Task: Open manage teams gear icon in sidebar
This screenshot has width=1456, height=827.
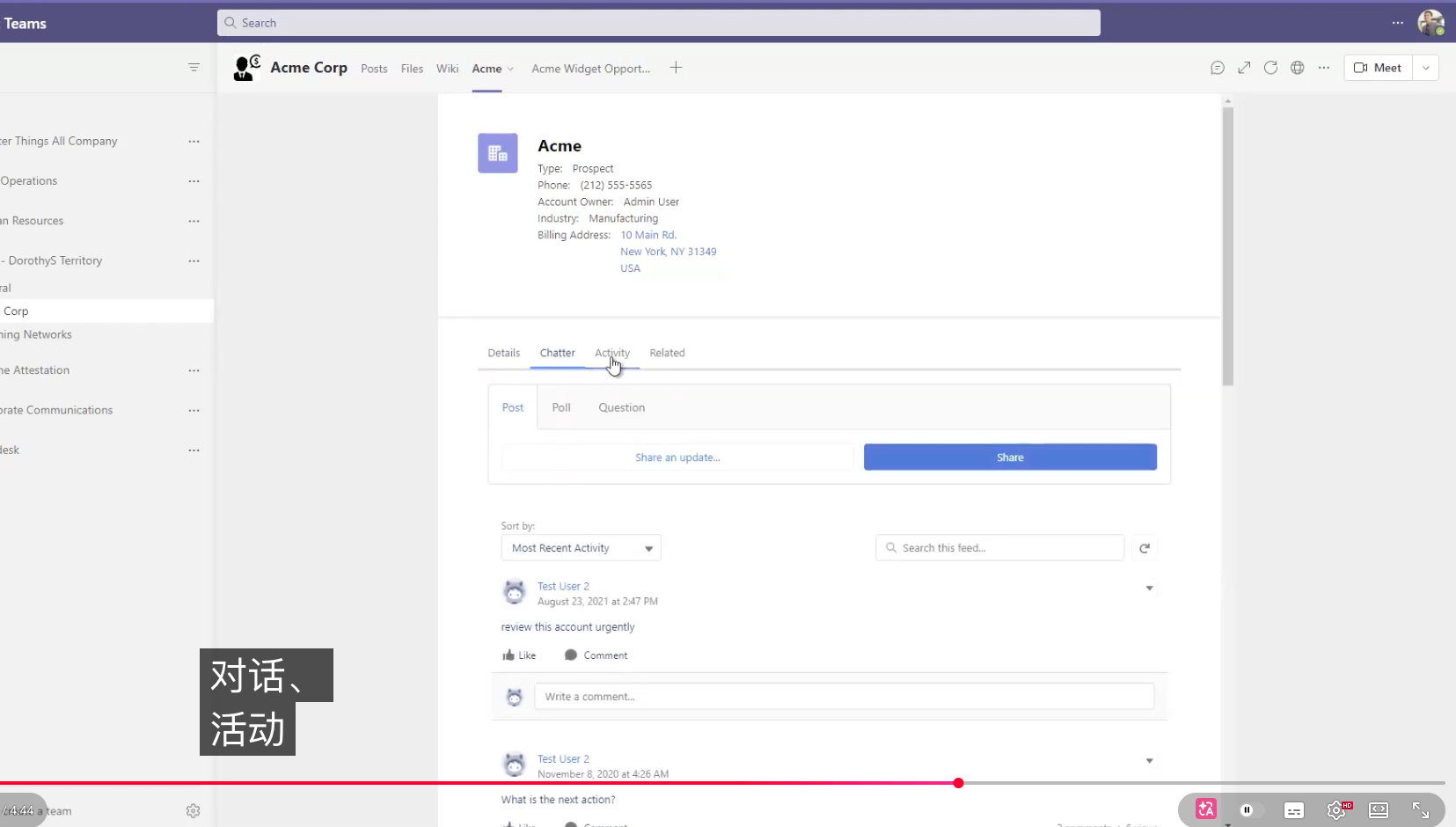Action: coord(194,811)
